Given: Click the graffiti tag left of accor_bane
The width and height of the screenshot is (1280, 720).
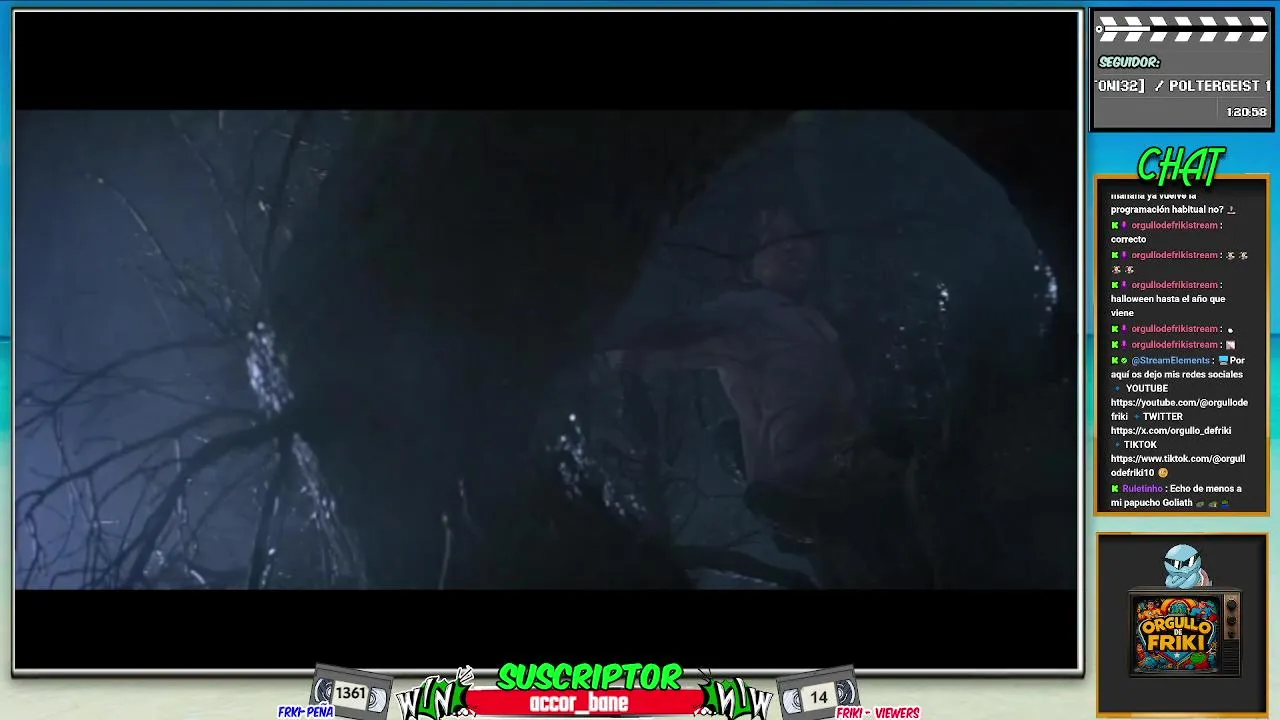Looking at the screenshot, I should 435,694.
